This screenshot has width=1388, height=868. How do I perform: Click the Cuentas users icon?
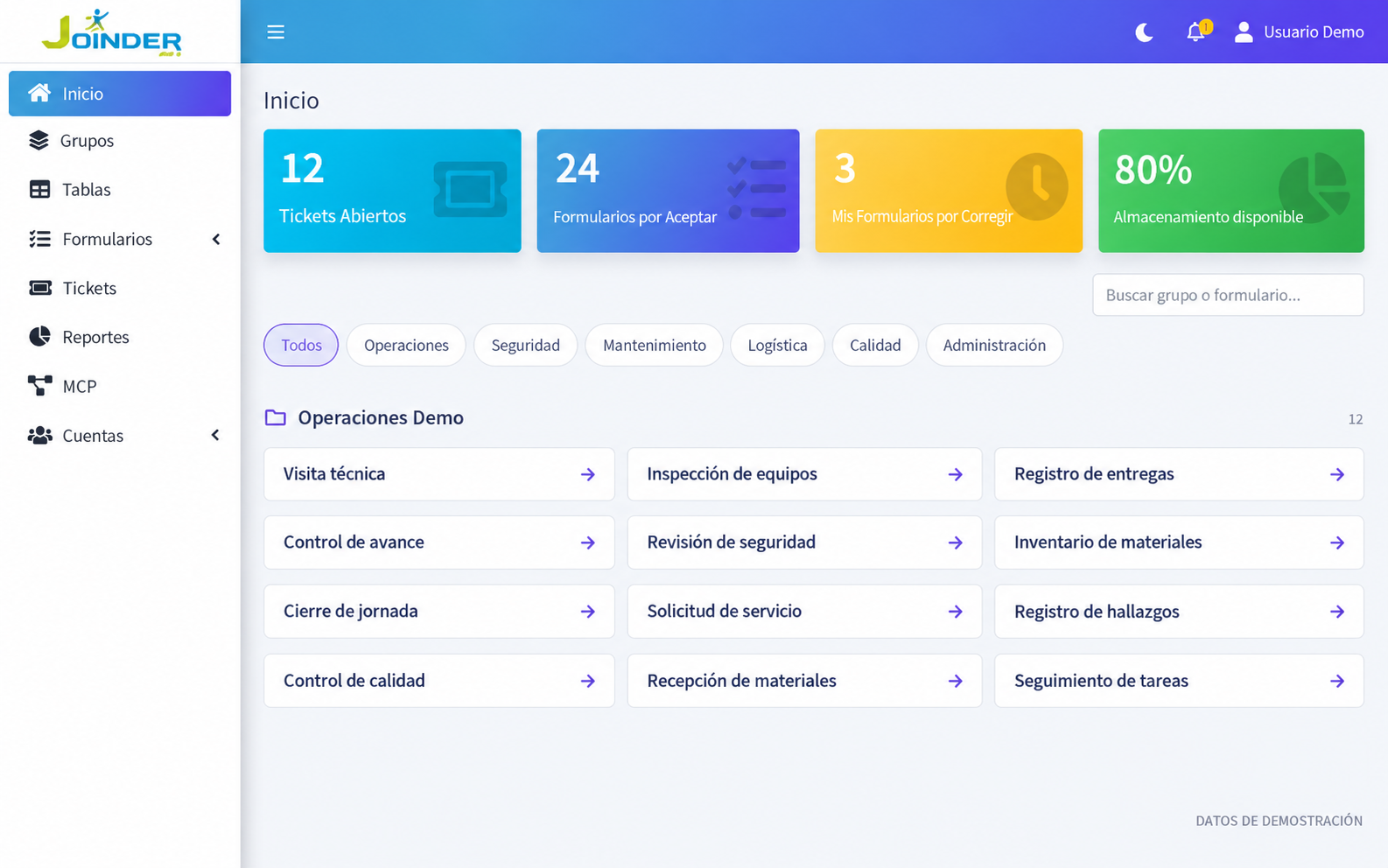[x=40, y=435]
